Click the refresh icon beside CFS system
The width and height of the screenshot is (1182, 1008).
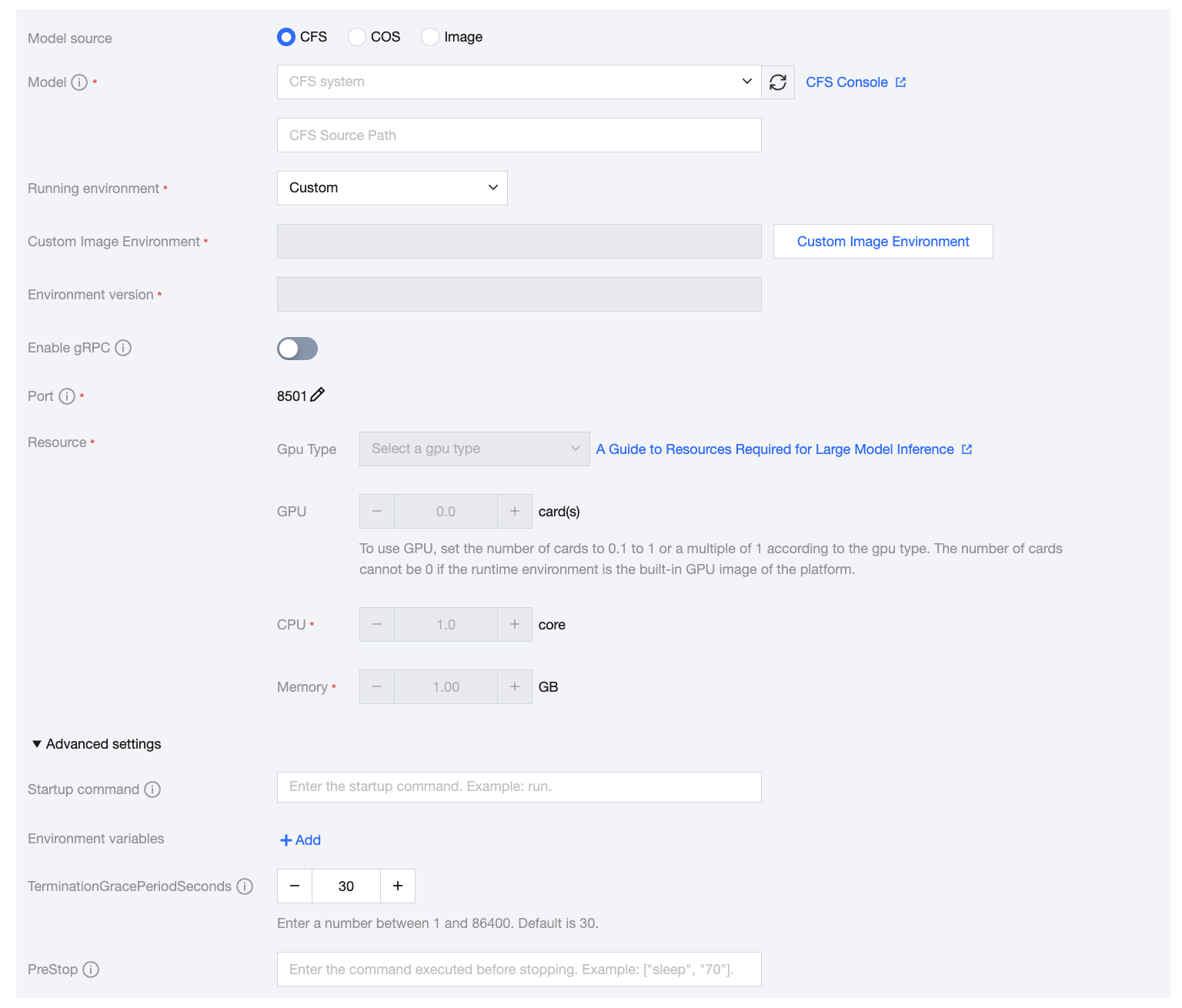(777, 82)
